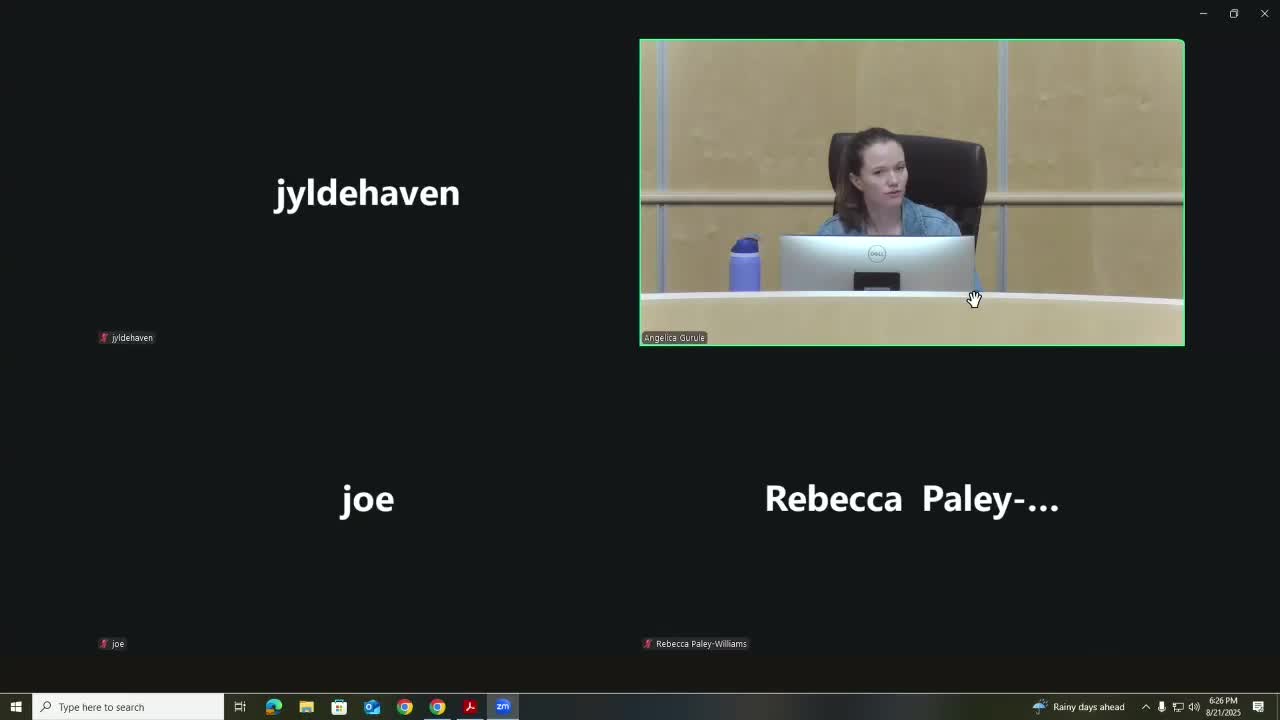Open File Explorer from the taskbar
1280x720 pixels.
(x=306, y=707)
